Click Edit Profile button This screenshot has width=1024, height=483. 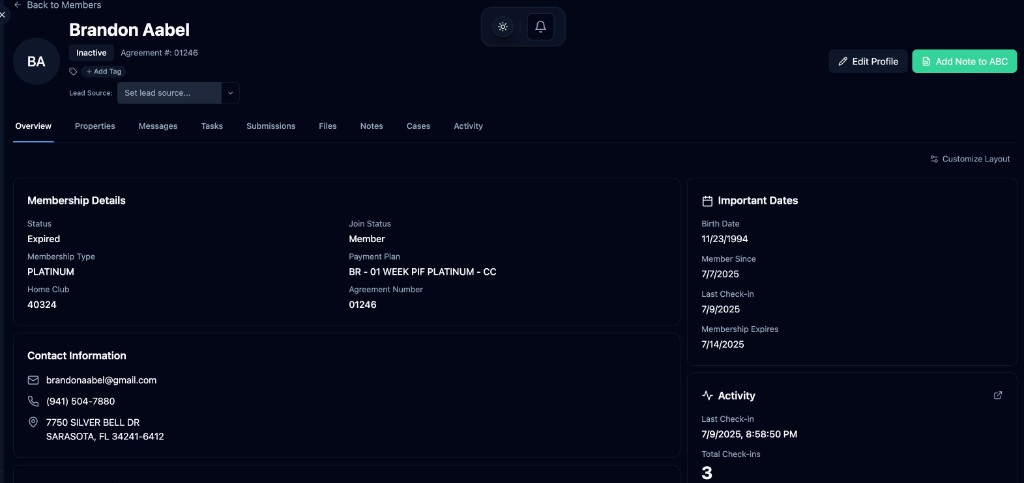point(868,61)
